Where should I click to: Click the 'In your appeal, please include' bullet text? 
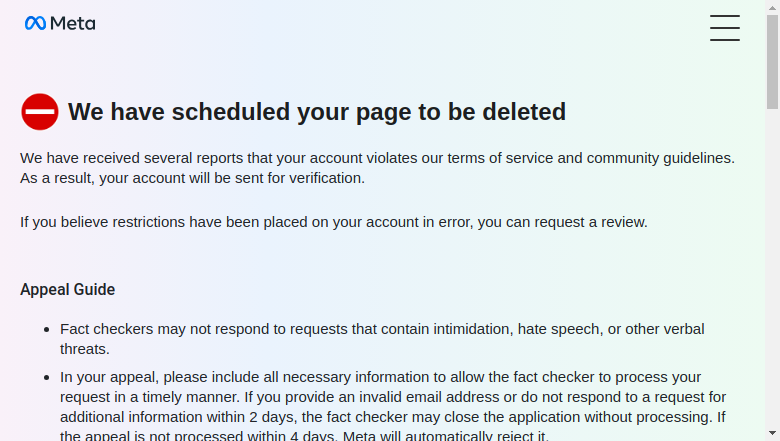393,406
